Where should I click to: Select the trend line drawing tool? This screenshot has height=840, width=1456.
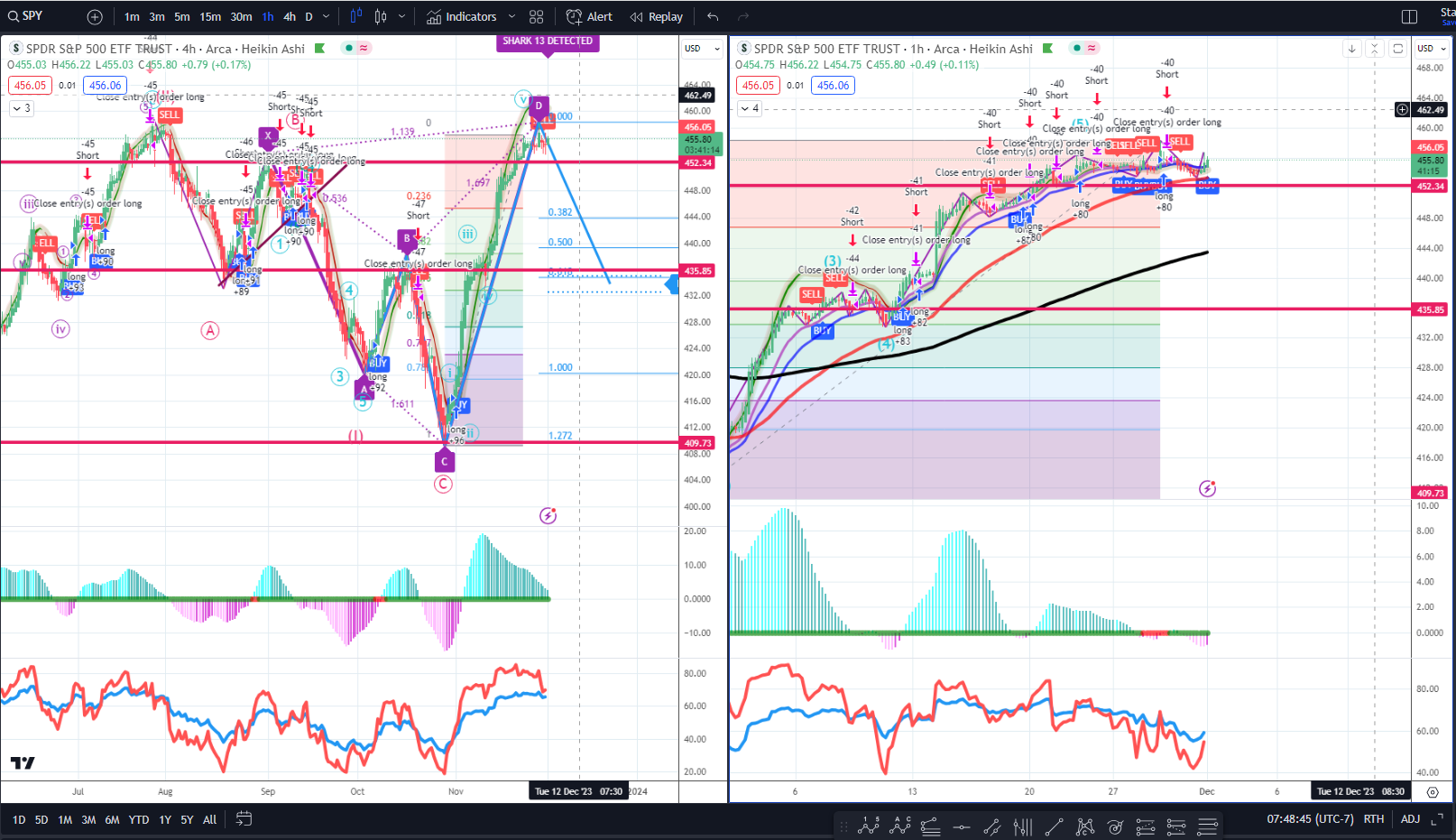click(x=1054, y=826)
